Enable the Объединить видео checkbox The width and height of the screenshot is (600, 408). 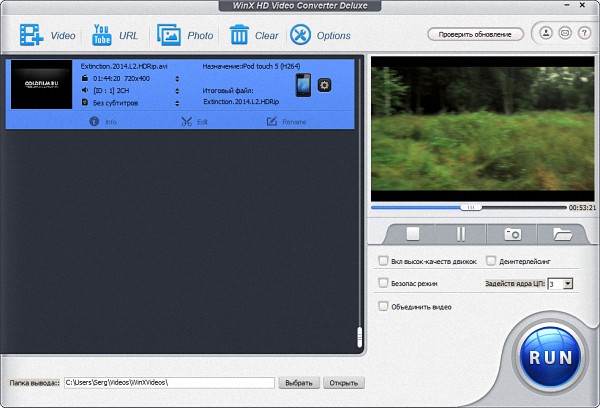[x=384, y=306]
